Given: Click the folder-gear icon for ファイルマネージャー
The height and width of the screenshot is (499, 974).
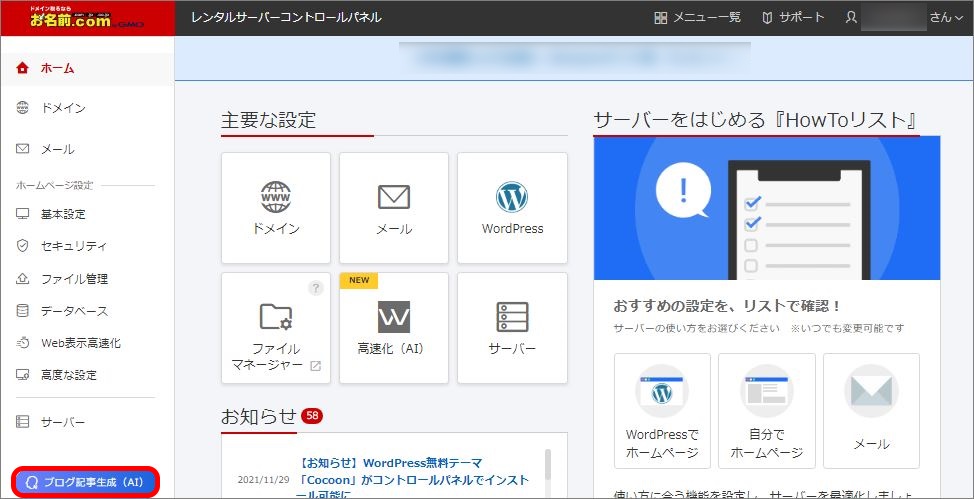Looking at the screenshot, I should (276, 317).
